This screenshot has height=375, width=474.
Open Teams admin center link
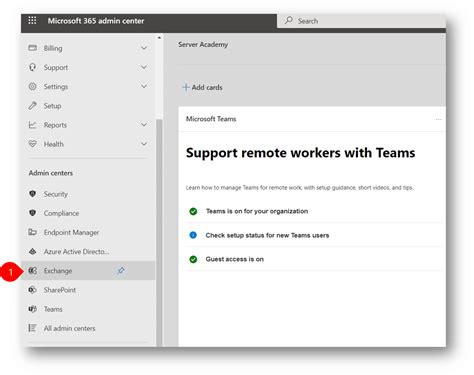pyautogui.click(x=89, y=309)
